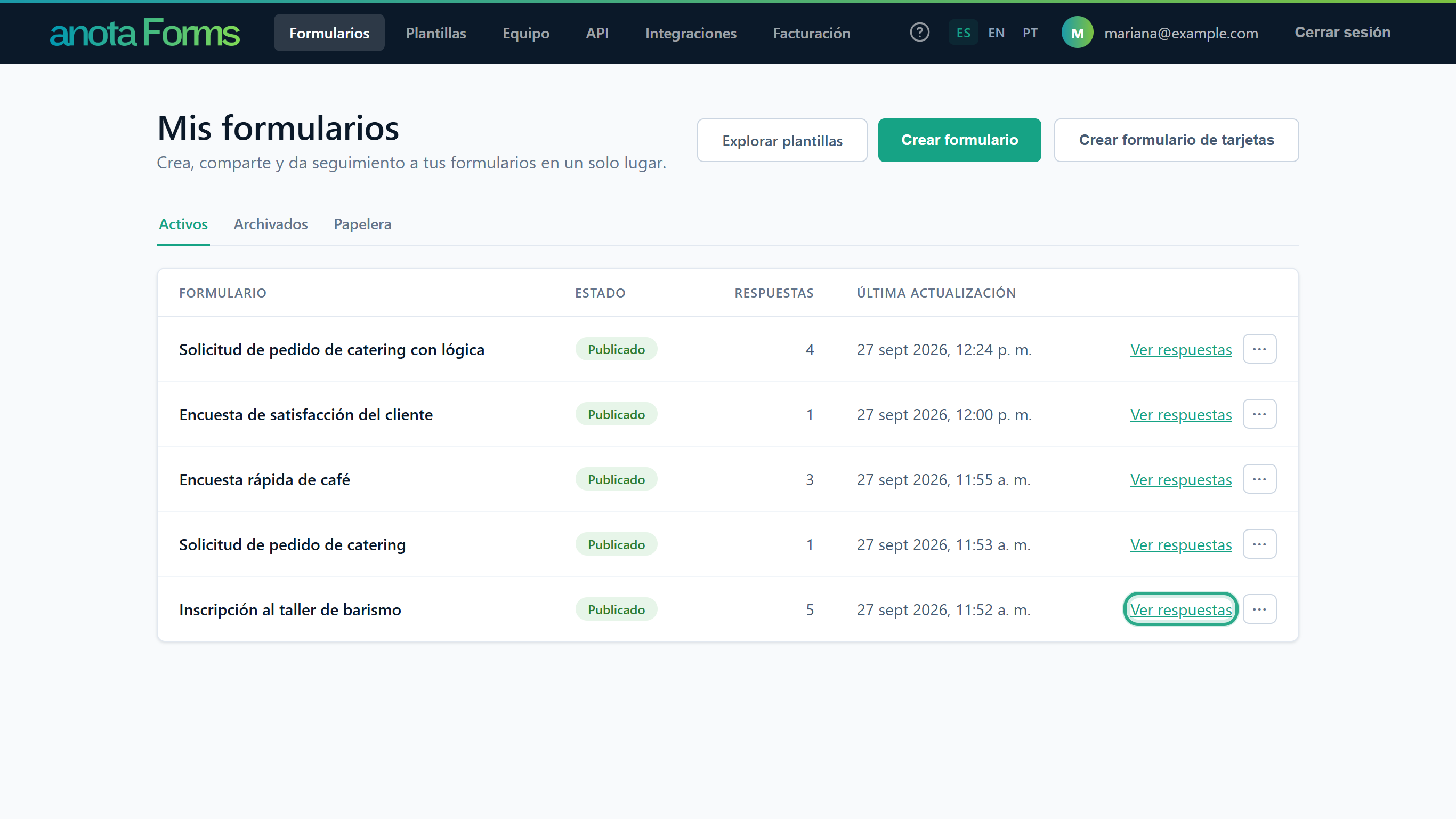The image size is (1456, 819).
Task: Click the M user avatar
Action: click(1077, 33)
